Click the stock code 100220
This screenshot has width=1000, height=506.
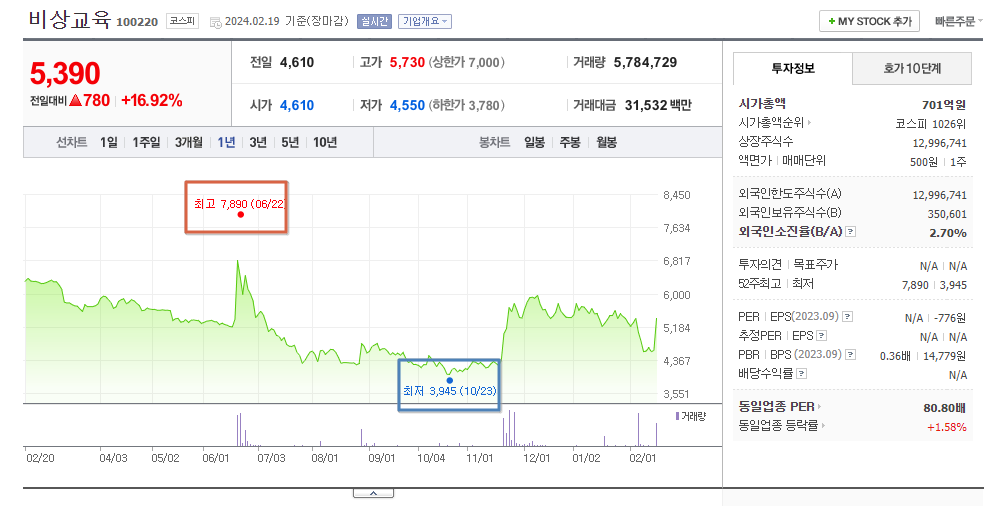tap(137, 22)
